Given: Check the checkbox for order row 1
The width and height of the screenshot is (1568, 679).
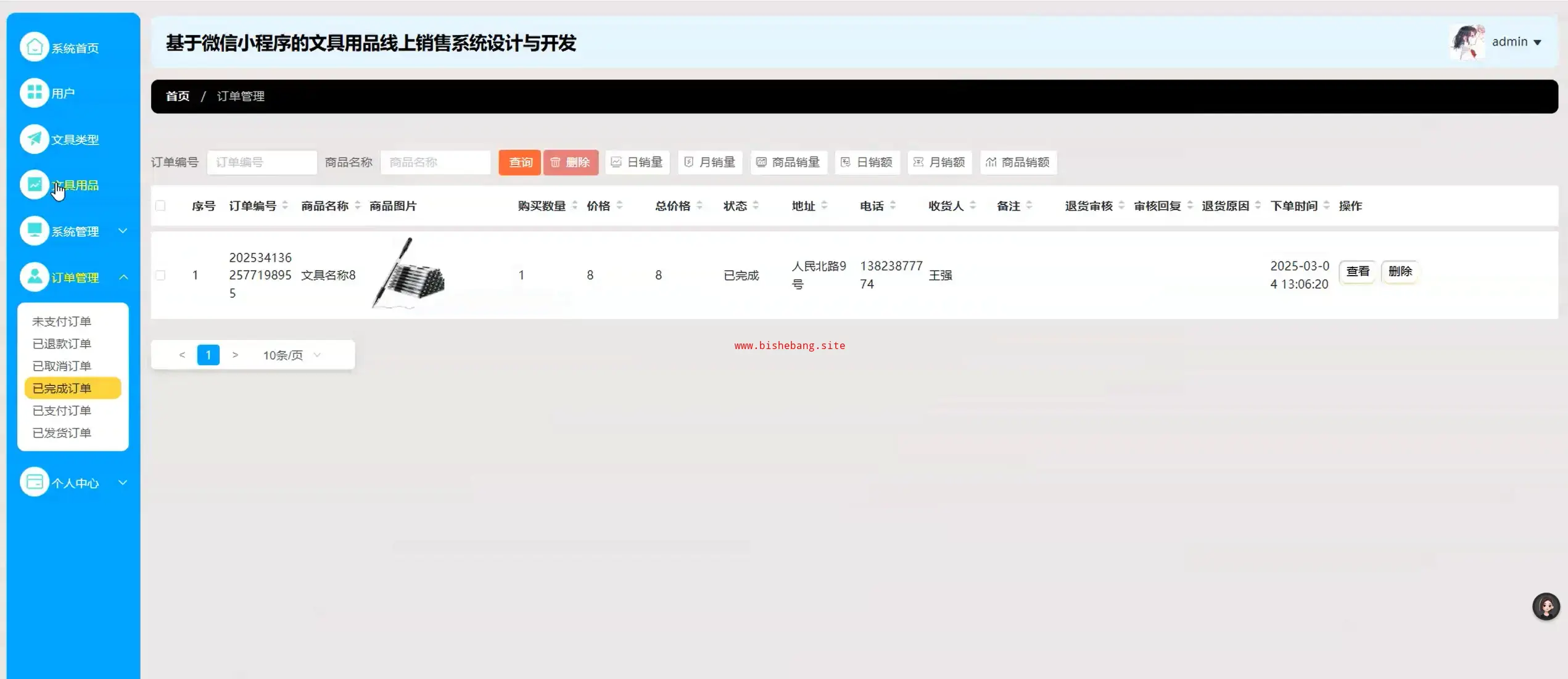Looking at the screenshot, I should pyautogui.click(x=160, y=275).
